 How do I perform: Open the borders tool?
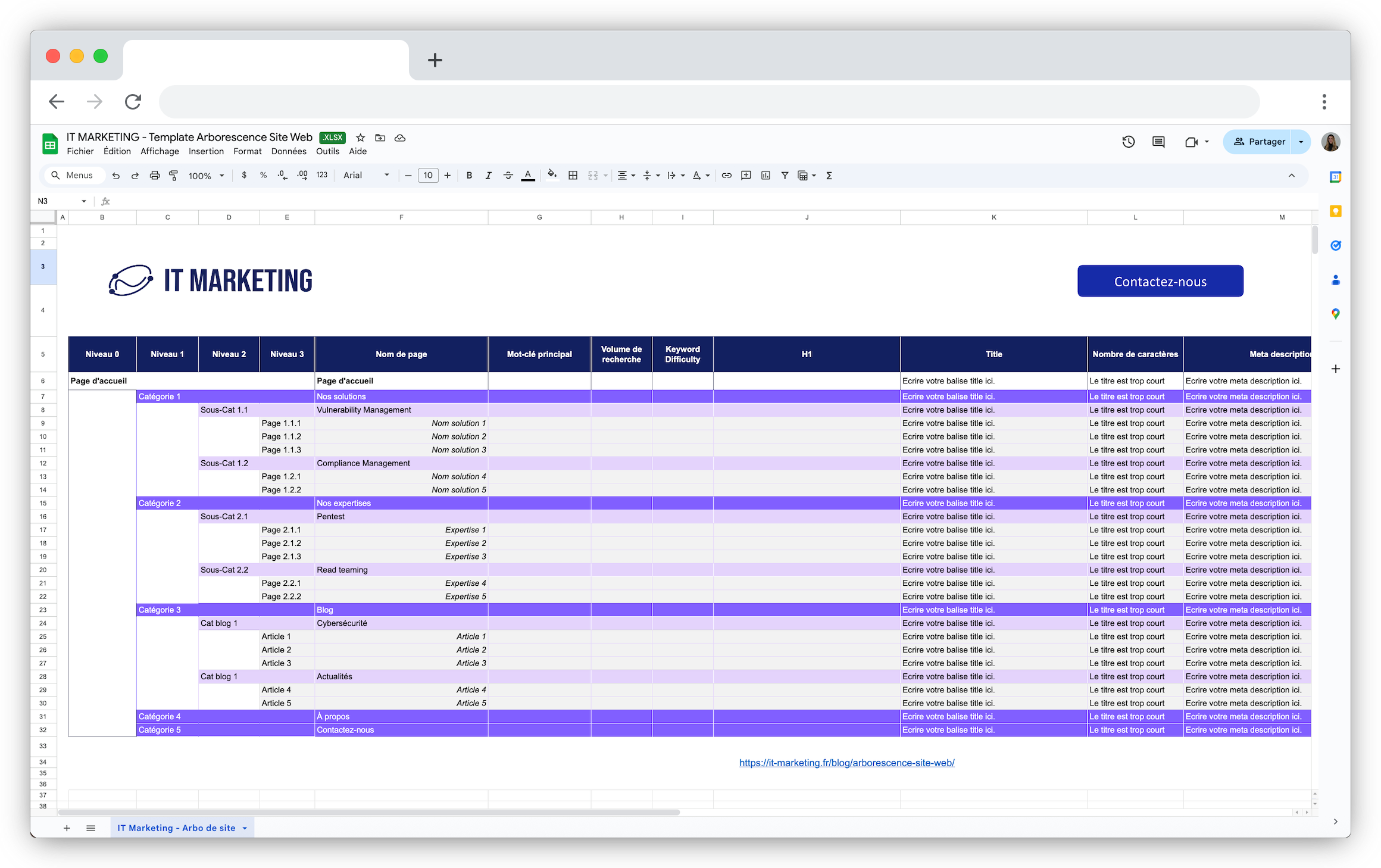coord(573,176)
